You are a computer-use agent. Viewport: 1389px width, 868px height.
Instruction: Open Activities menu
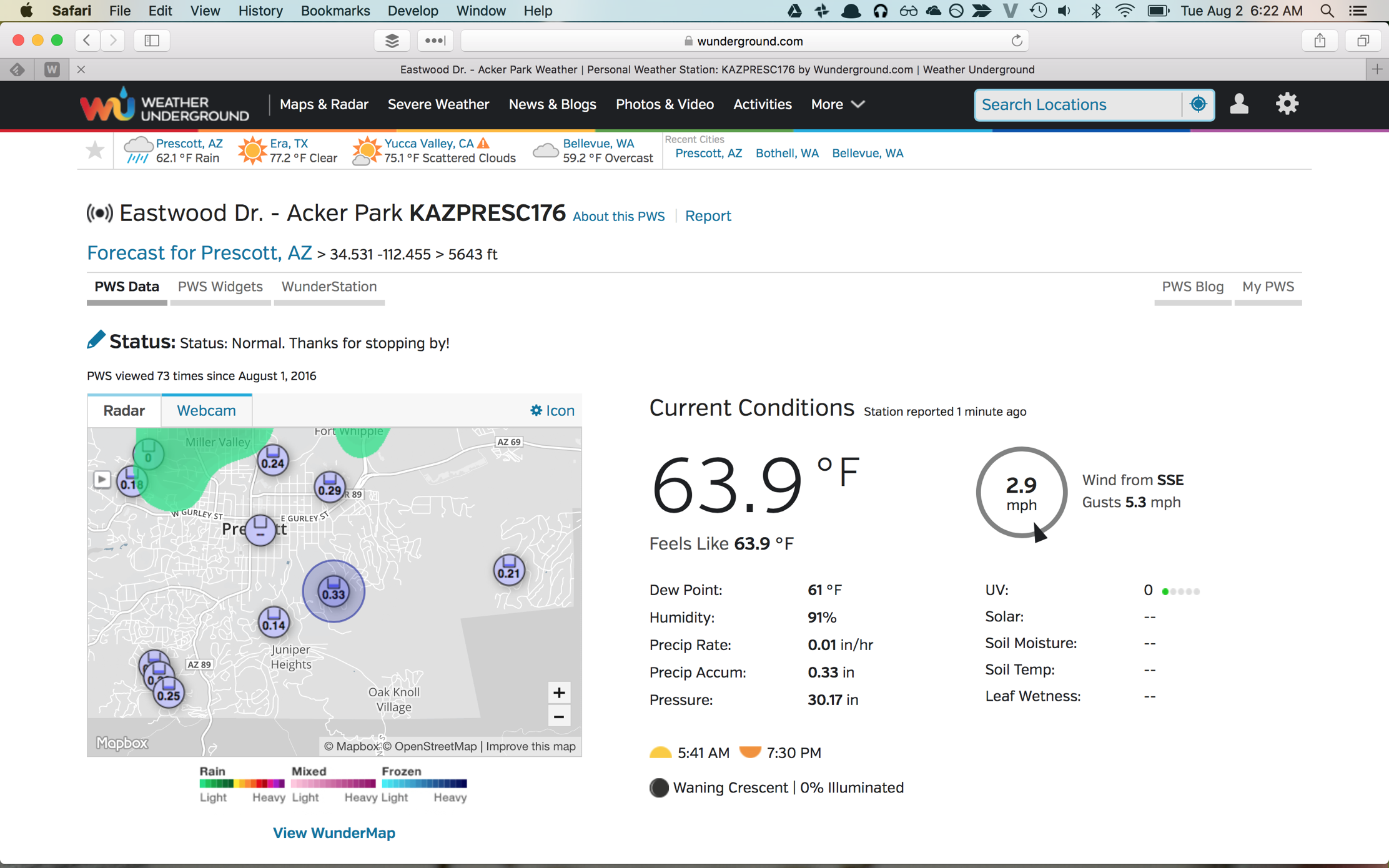click(762, 104)
